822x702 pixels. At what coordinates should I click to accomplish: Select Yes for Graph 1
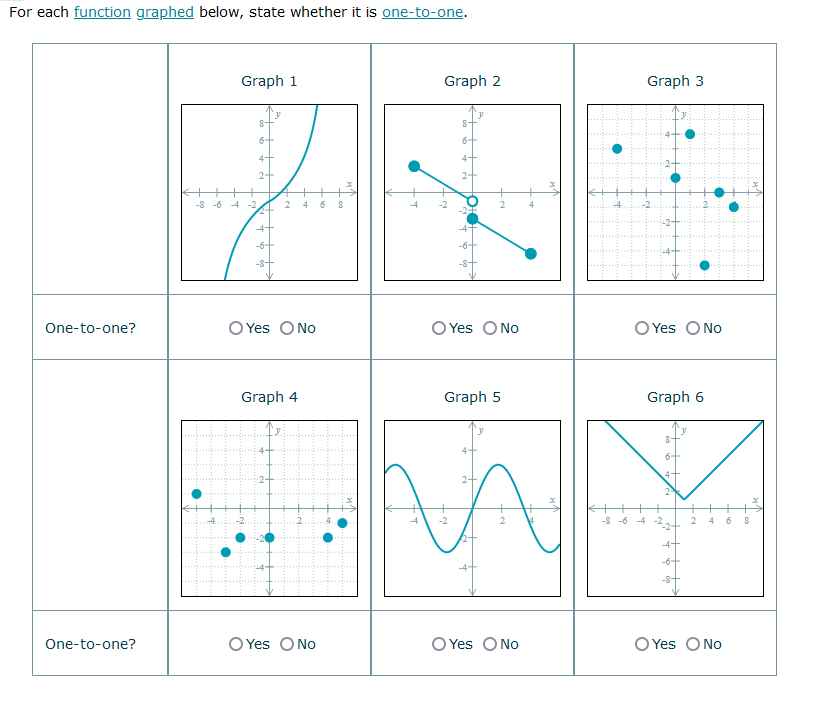[235, 327]
